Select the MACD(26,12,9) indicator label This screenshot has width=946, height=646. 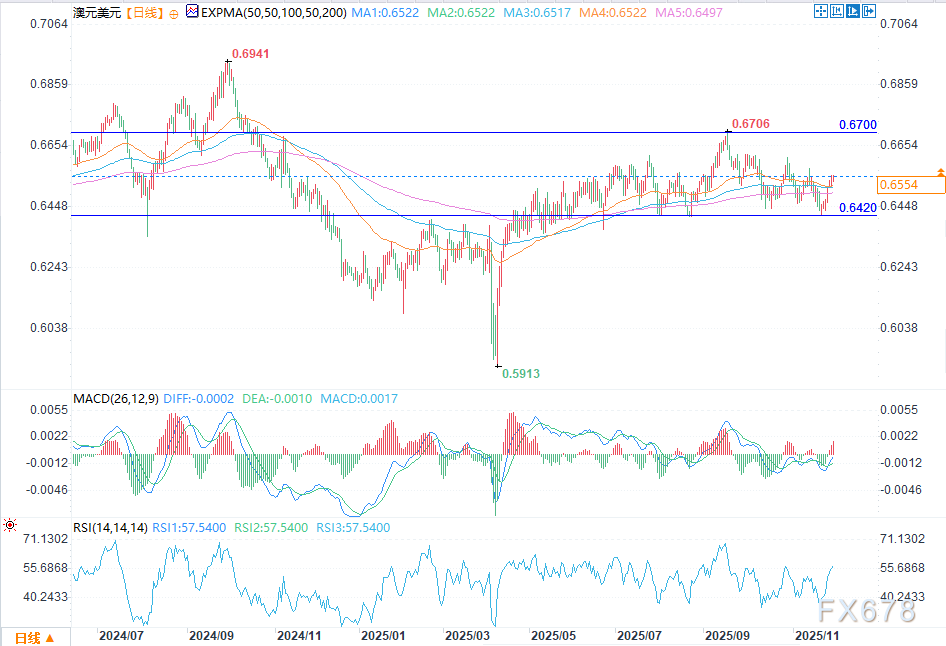click(116, 399)
